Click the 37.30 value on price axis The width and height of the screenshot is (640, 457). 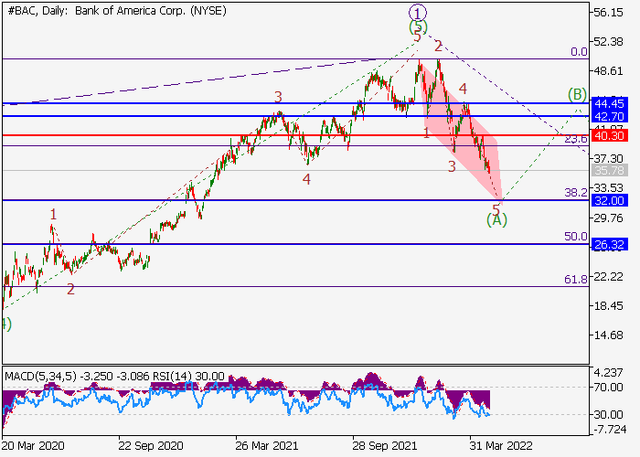609,158
